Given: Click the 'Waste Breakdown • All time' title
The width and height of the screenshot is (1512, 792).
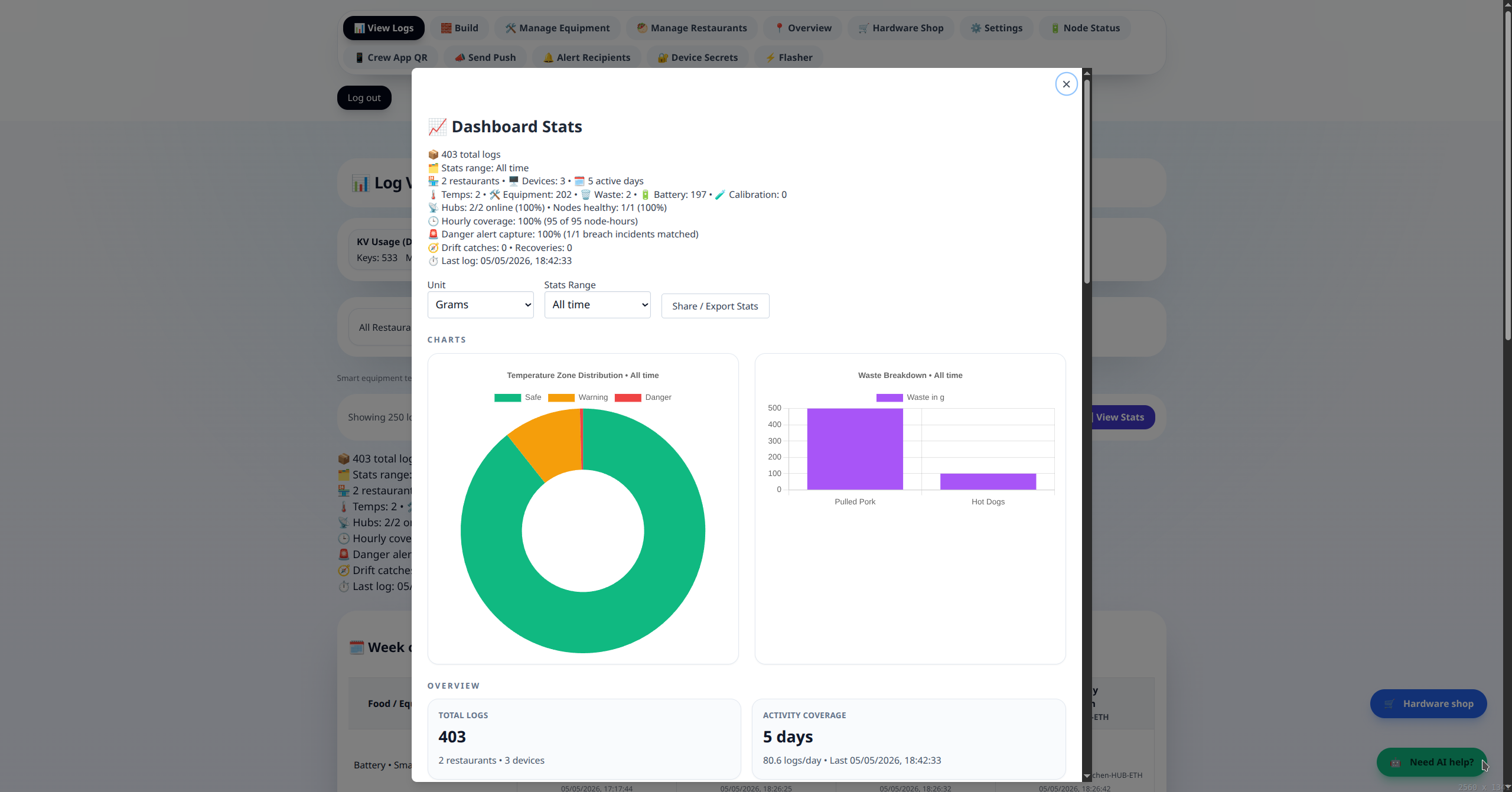Looking at the screenshot, I should click(910, 376).
